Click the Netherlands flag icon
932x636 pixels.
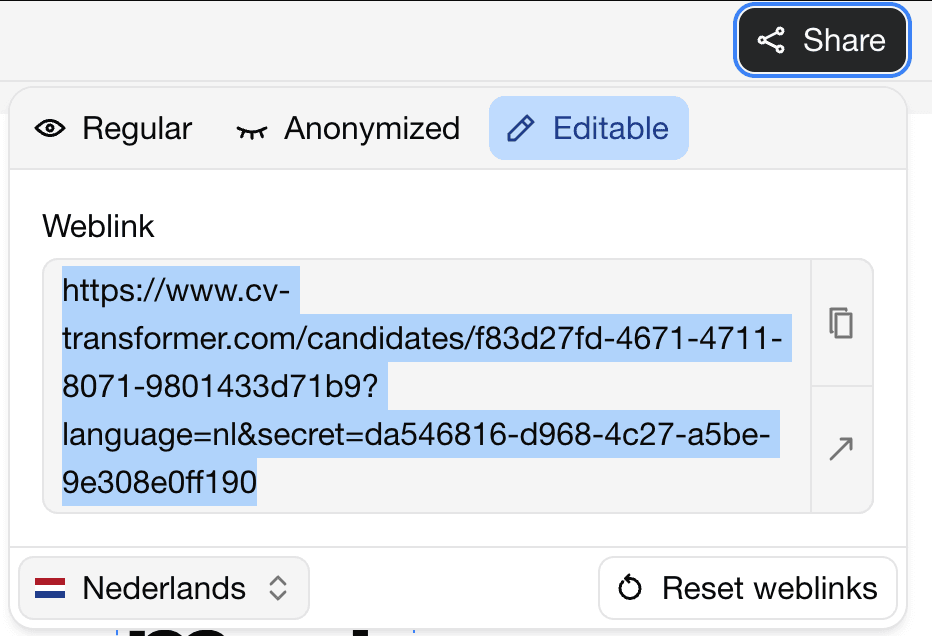pyautogui.click(x=50, y=588)
